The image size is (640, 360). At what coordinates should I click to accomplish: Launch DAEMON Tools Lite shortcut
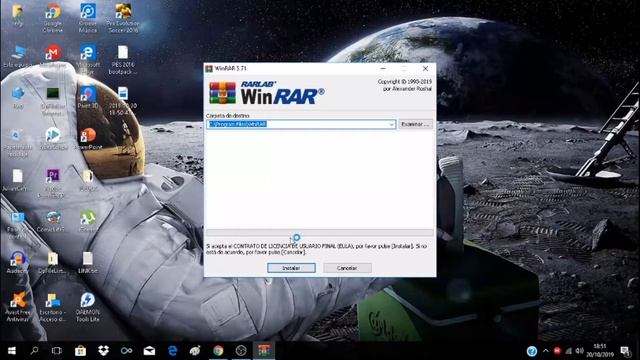[87, 307]
